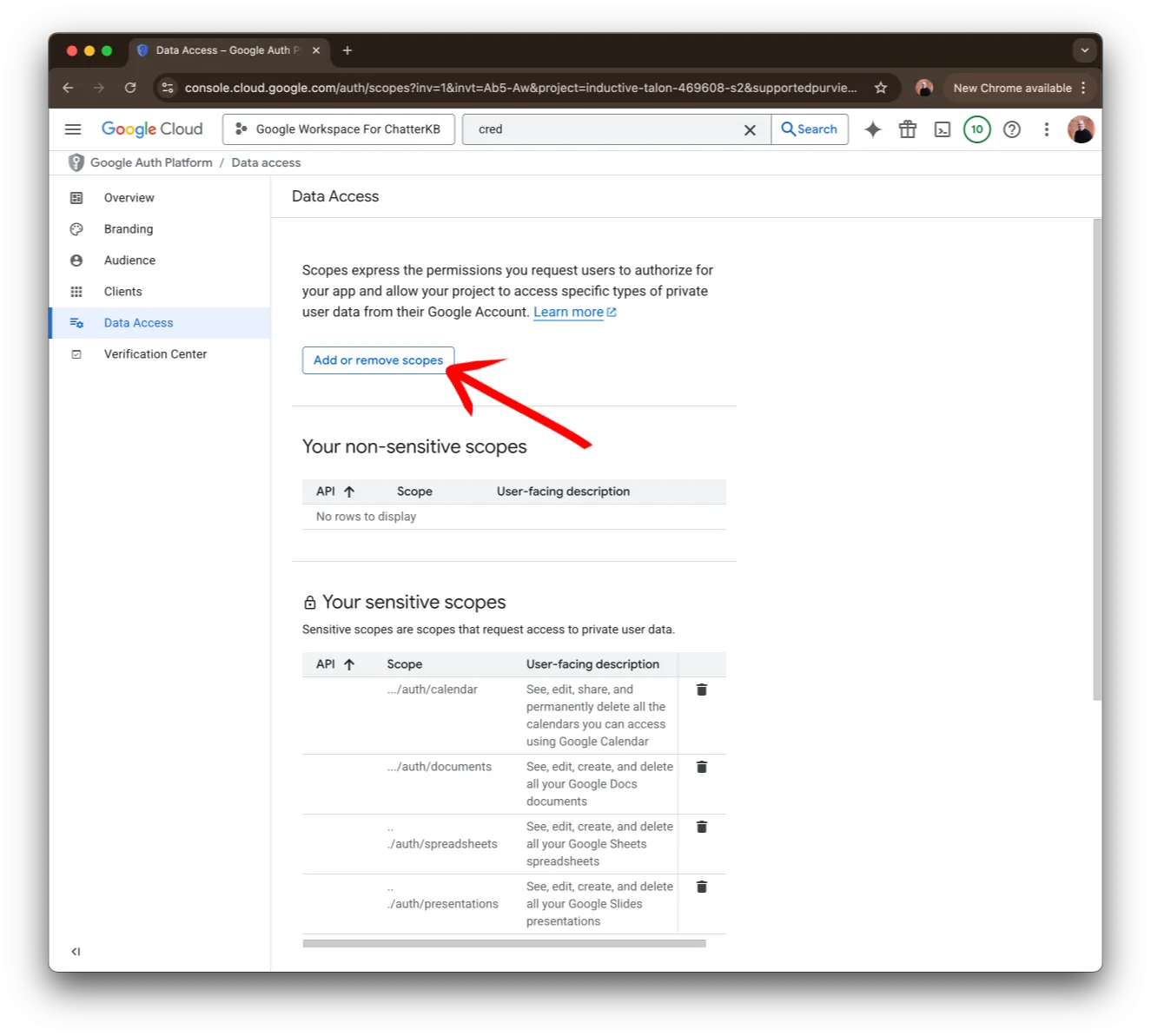Open the help question mark icon
This screenshot has height=1036, width=1151.
coord(1012,129)
